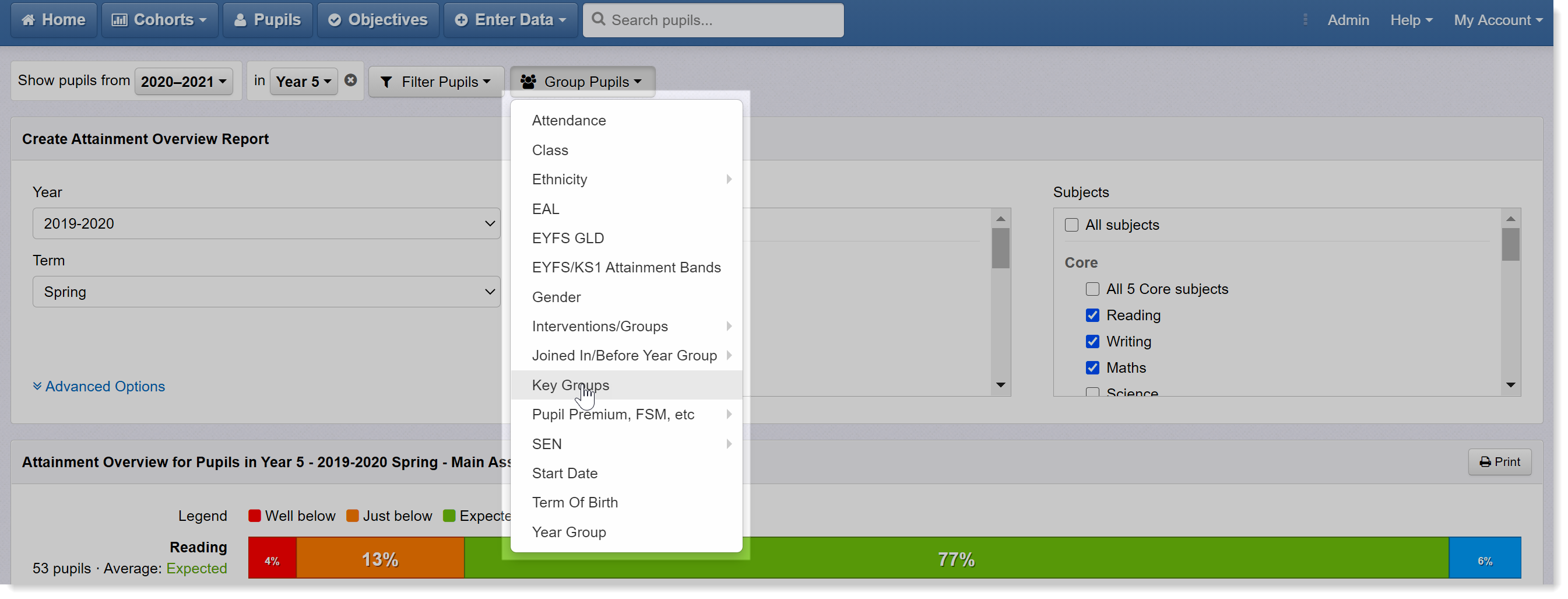Tick the All 5 Core subjects checkbox
Screen dimensions: 1568x599
pyautogui.click(x=1092, y=289)
